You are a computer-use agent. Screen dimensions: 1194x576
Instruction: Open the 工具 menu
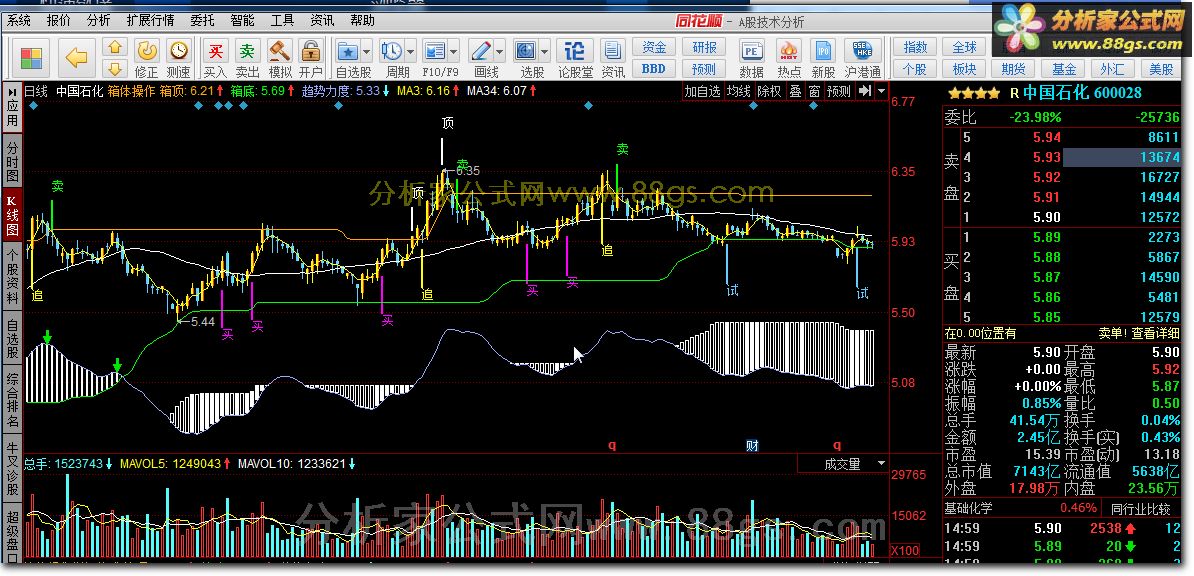pyautogui.click(x=283, y=21)
